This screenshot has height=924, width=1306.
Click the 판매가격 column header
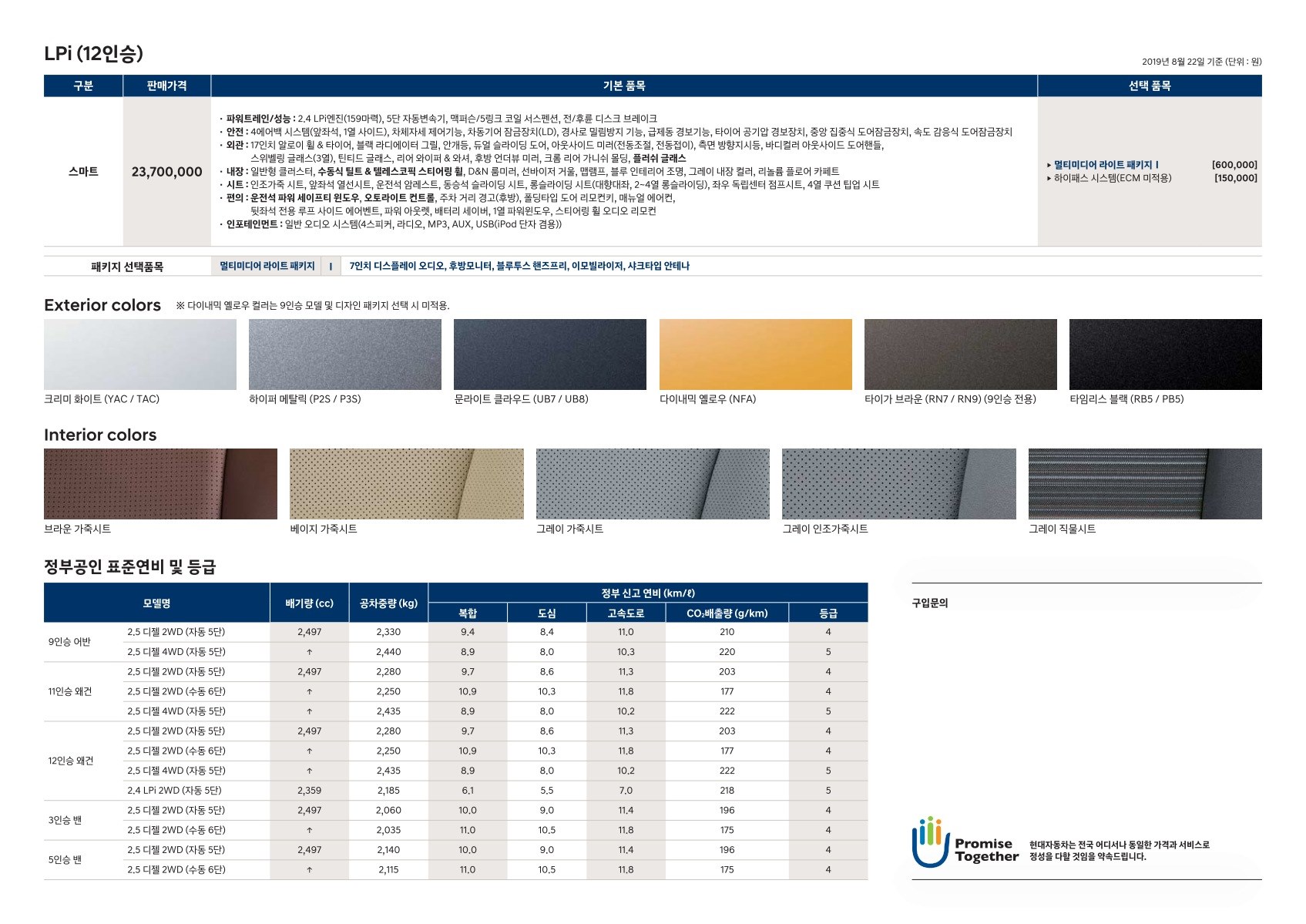166,86
